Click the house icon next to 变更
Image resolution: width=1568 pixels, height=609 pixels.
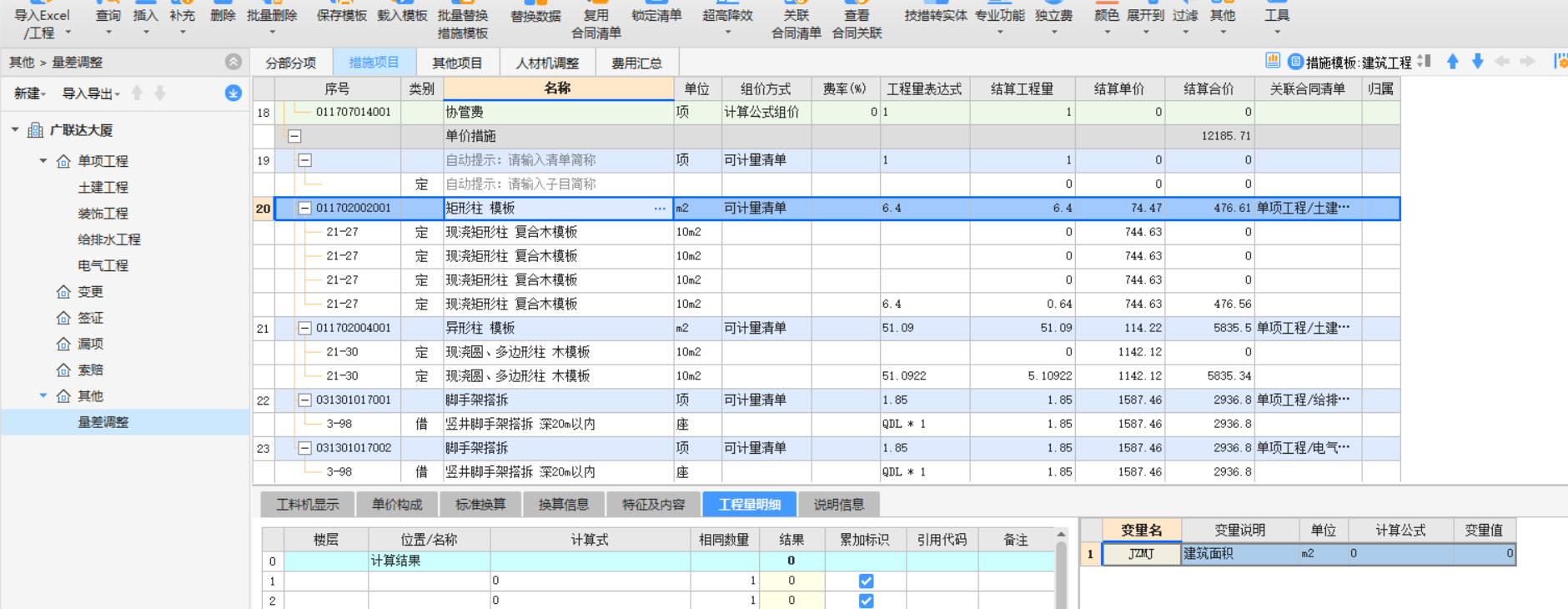[x=63, y=292]
